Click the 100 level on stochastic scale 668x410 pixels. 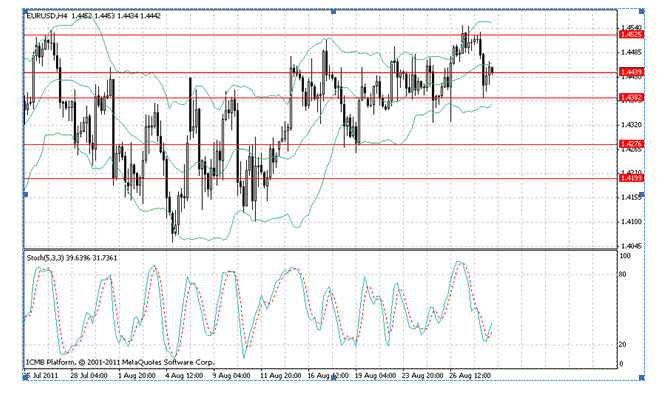(625, 256)
